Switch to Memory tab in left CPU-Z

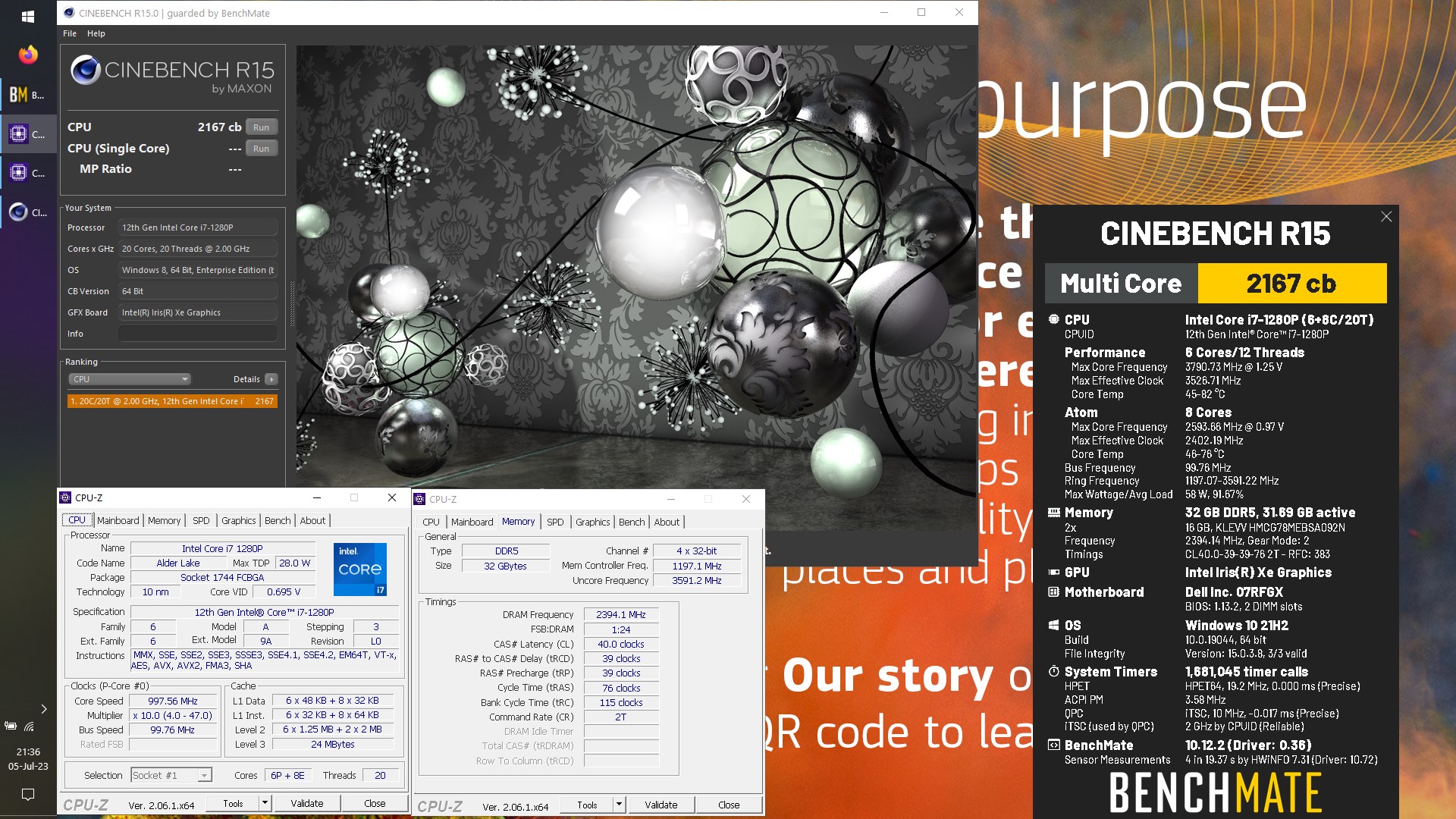tap(164, 520)
